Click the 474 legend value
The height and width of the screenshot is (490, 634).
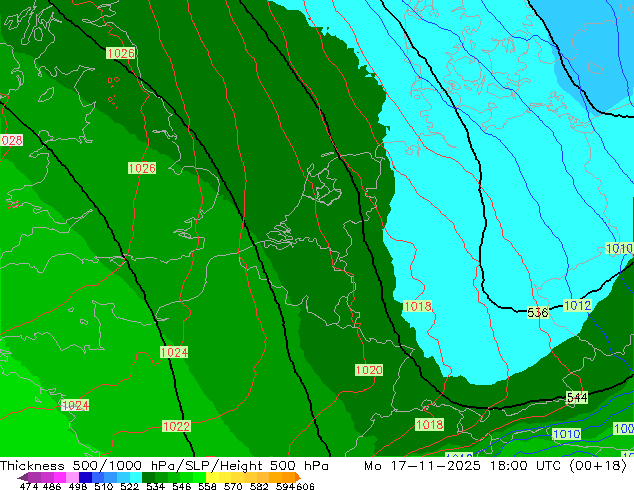point(29,486)
